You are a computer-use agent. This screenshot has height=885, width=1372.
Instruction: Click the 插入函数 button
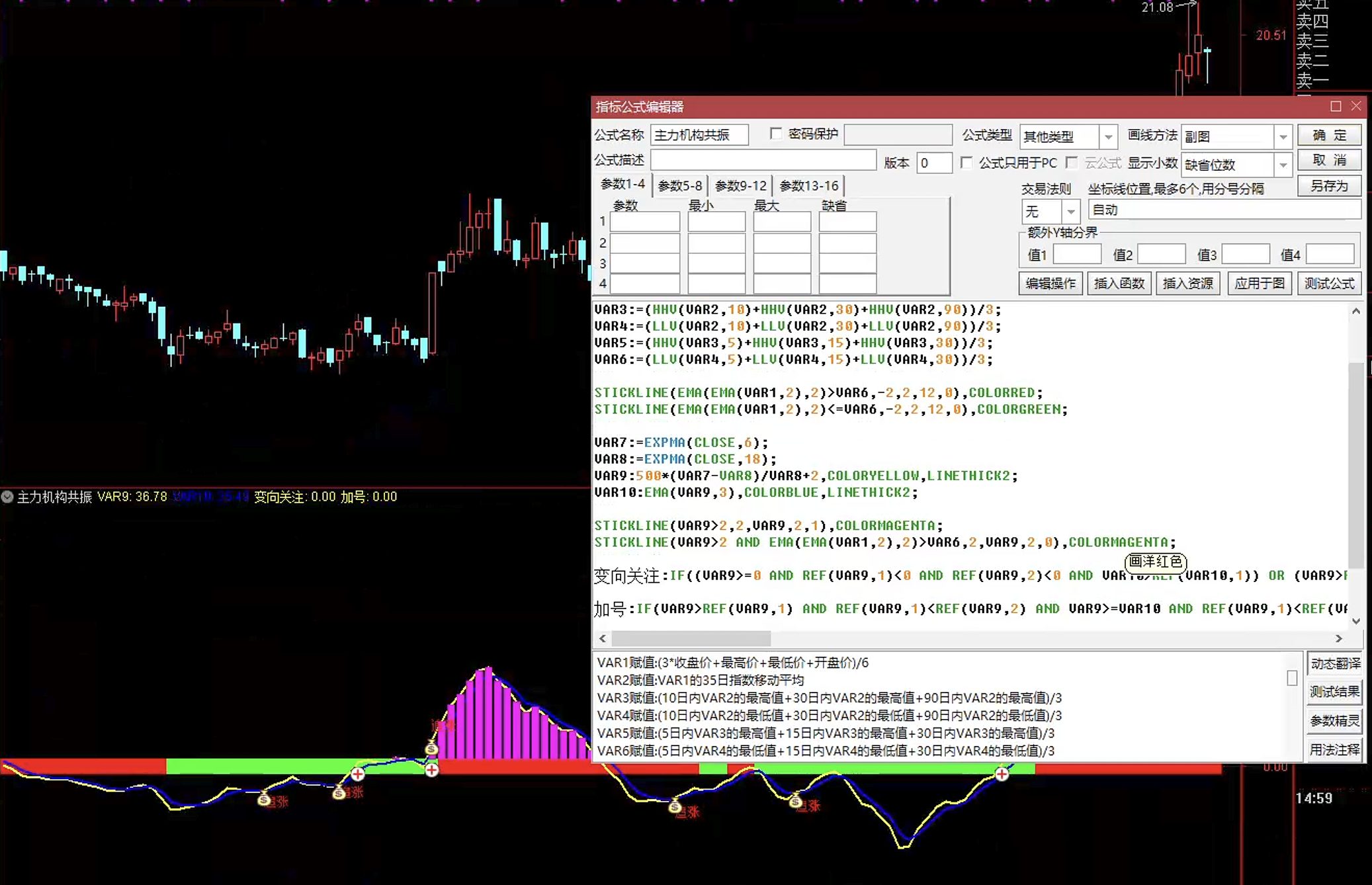(x=1119, y=284)
